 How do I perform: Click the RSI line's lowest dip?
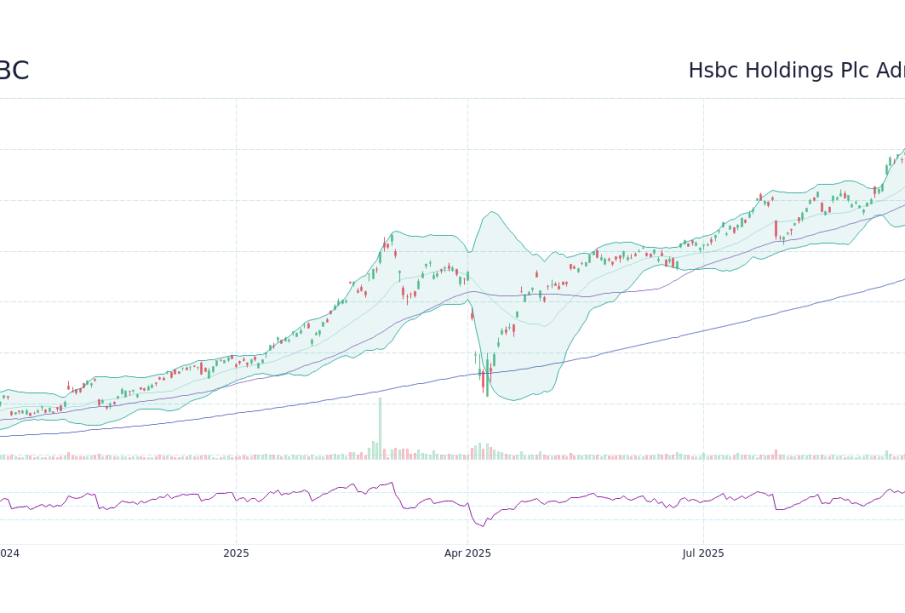[482, 524]
